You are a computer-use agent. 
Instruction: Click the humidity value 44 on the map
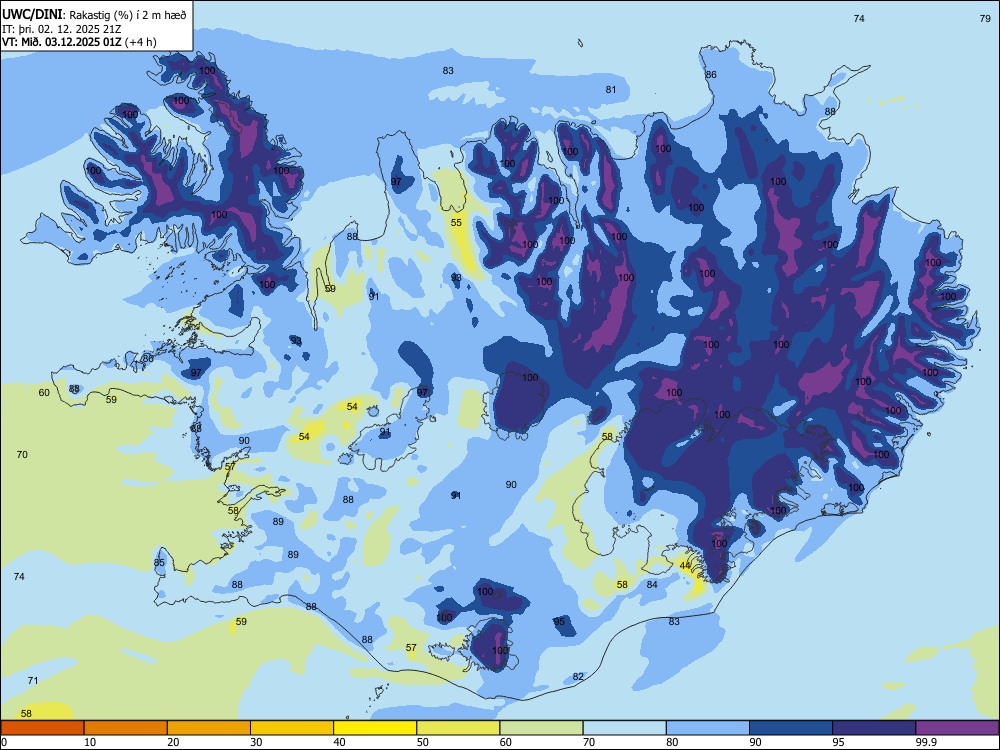point(685,566)
